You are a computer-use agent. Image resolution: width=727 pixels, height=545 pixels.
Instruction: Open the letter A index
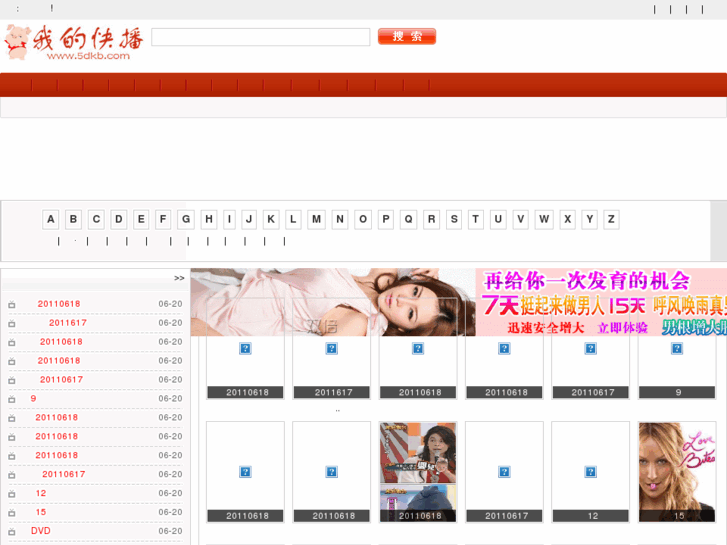click(51, 219)
